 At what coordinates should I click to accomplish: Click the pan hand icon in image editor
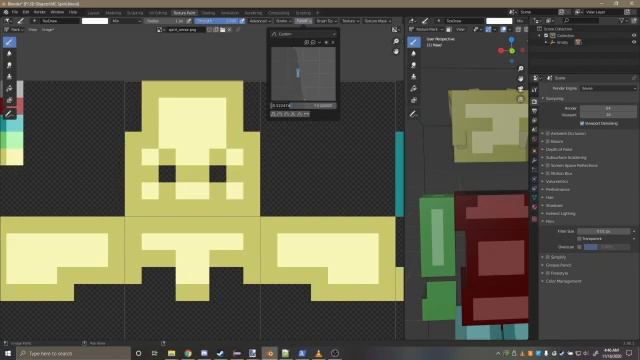pos(396,51)
